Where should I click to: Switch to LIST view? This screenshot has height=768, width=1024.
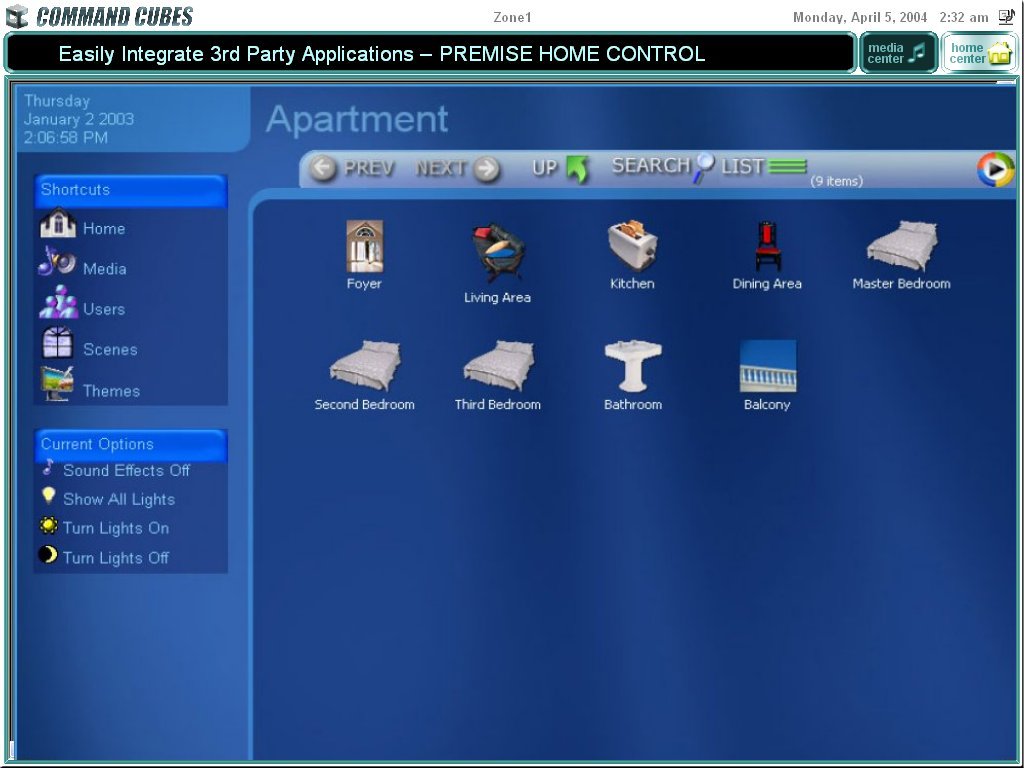tap(763, 166)
